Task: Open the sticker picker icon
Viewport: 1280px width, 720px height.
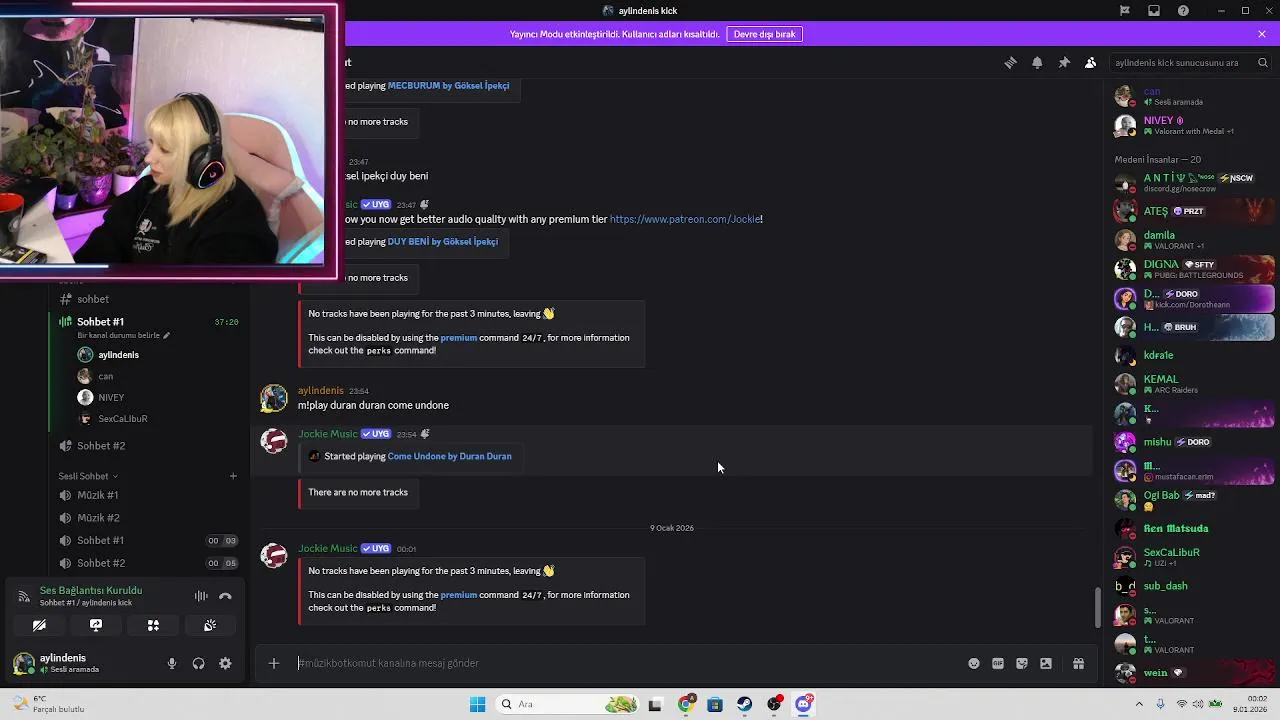Action: 1022,663
